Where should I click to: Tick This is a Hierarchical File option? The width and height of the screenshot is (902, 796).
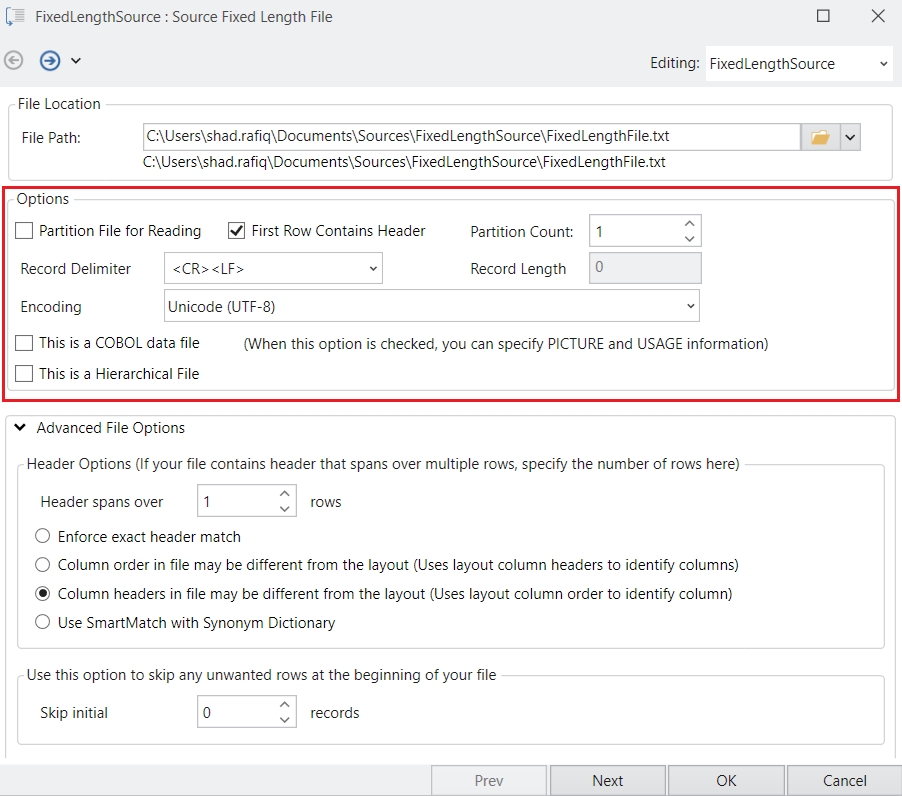pyautogui.click(x=25, y=374)
